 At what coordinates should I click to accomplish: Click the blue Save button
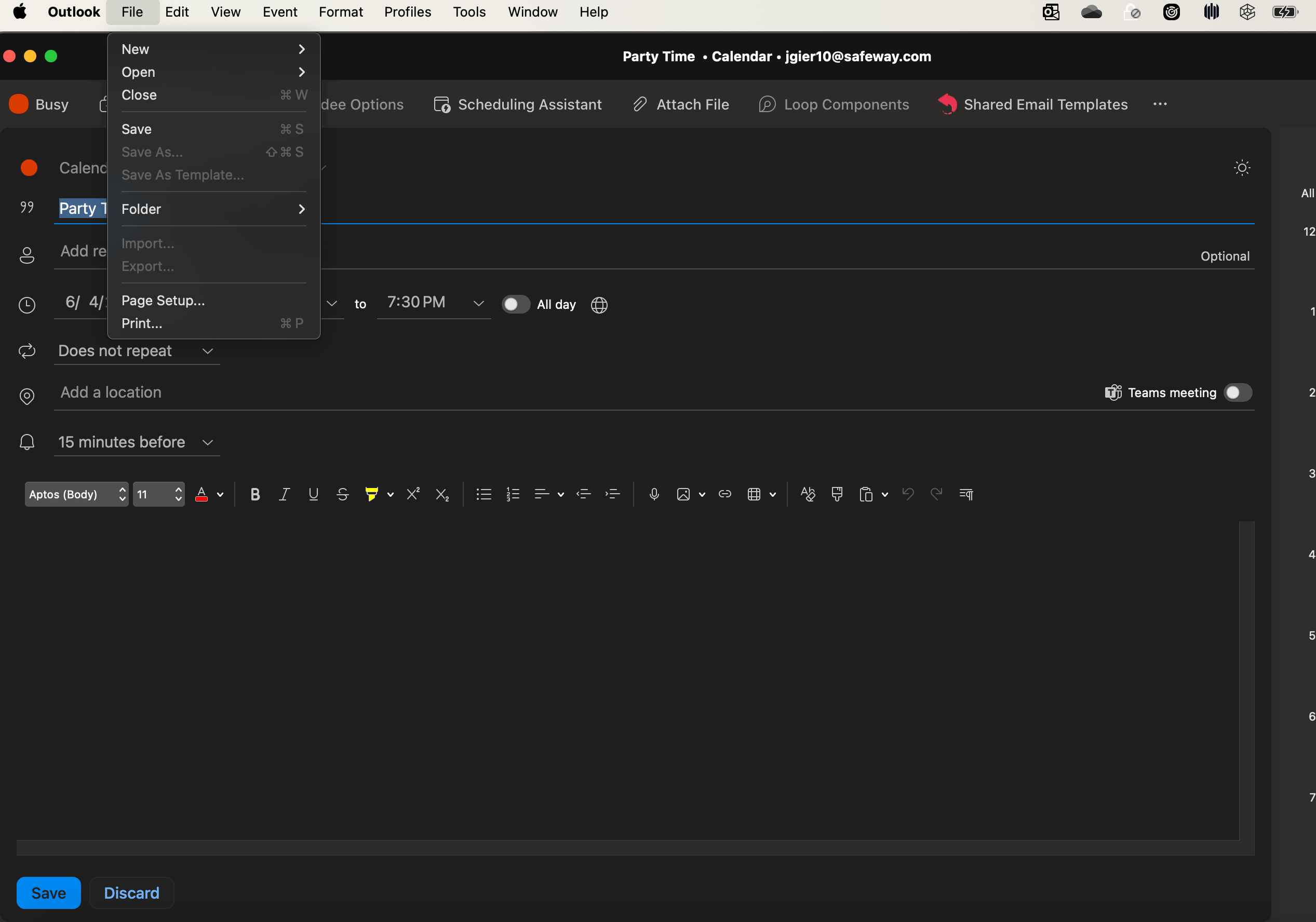tap(49, 892)
